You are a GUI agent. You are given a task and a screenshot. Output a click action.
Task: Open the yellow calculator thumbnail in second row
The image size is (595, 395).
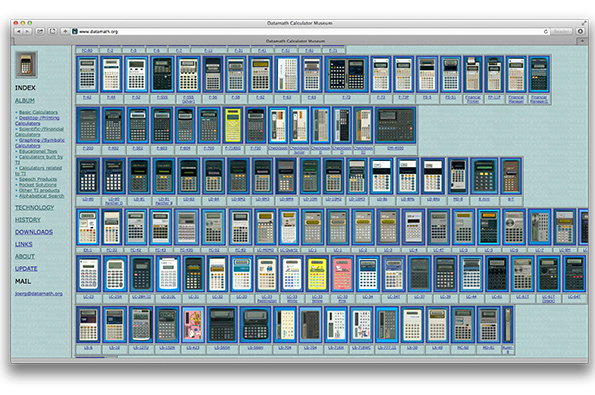click(x=233, y=125)
